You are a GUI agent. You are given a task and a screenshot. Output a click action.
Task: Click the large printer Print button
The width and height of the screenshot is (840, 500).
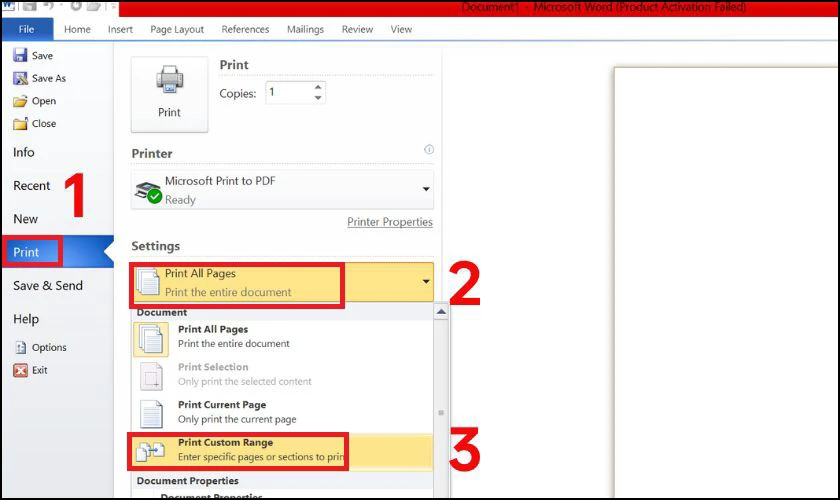[169, 94]
